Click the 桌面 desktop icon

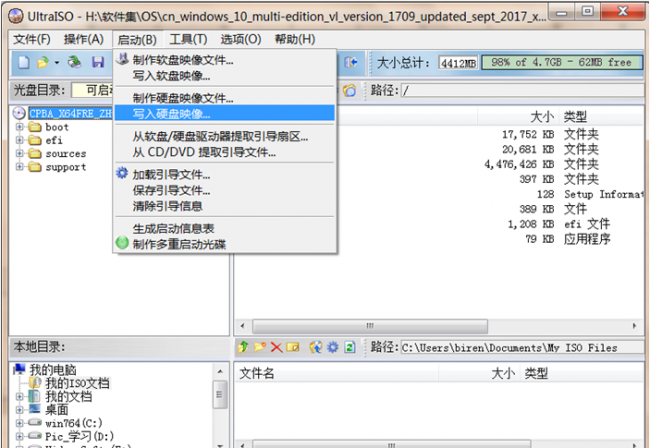coord(34,409)
